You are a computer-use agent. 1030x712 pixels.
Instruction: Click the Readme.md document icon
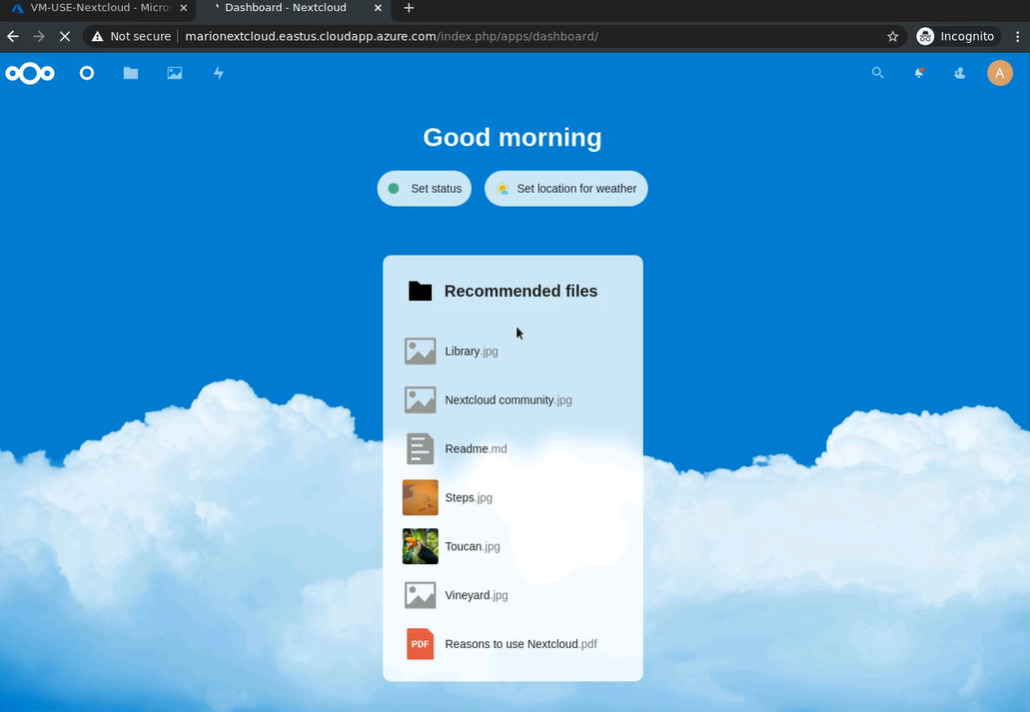pyautogui.click(x=420, y=449)
